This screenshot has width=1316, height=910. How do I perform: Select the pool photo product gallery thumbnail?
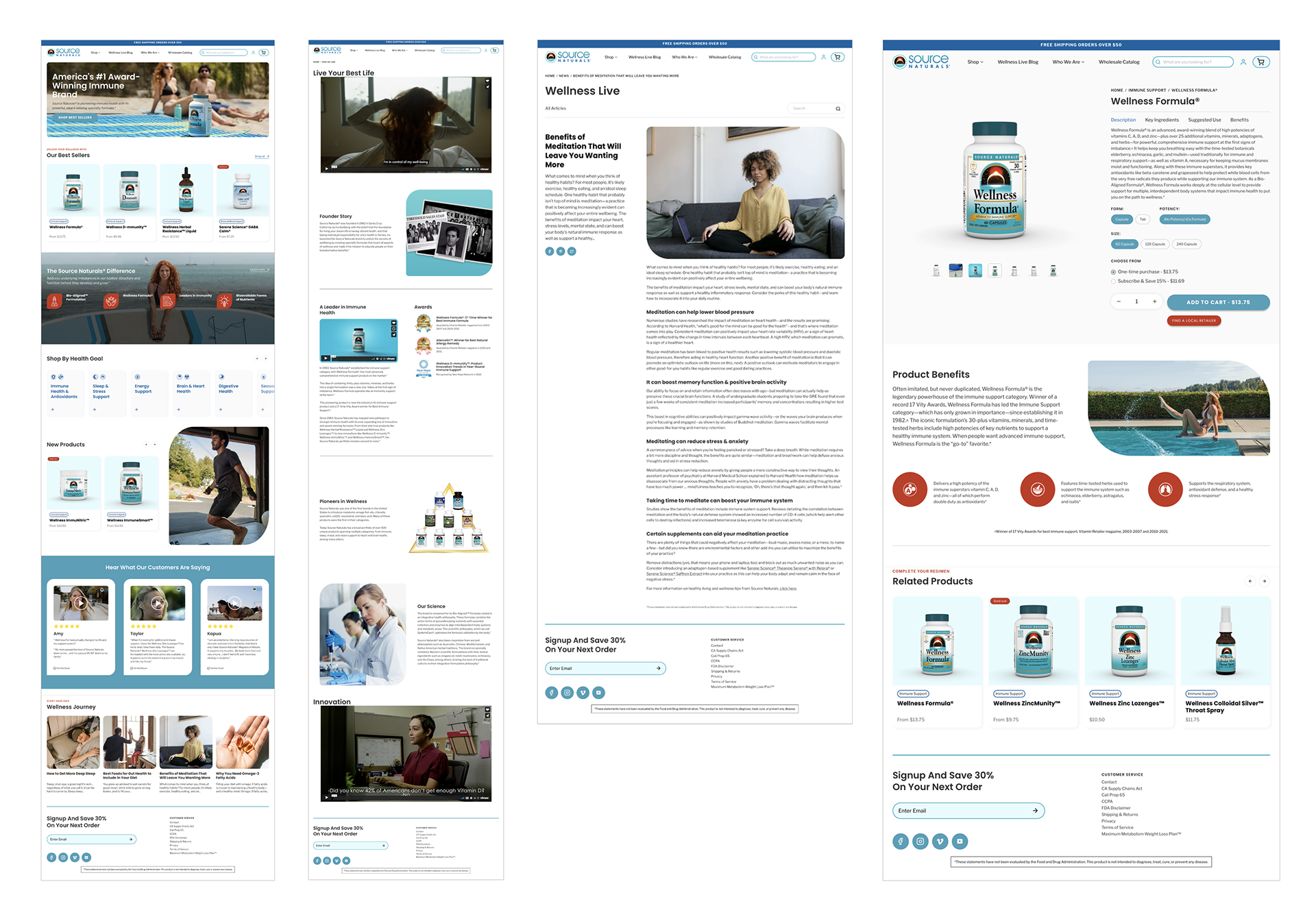coord(955,271)
